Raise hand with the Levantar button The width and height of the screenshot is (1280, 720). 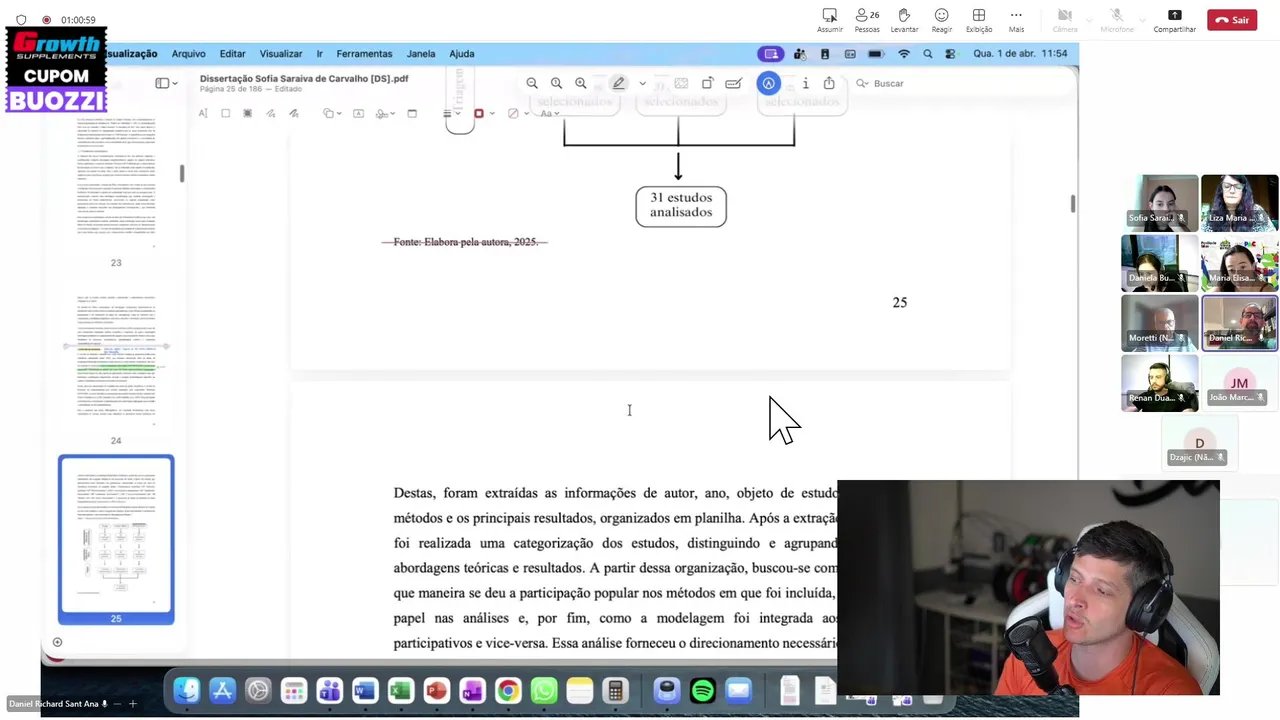pos(904,19)
